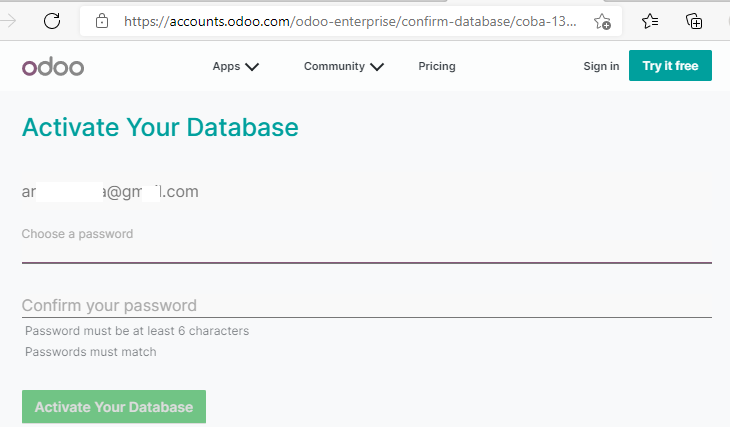Open the Pricing page
This screenshot has width=730, height=427.
[x=437, y=66]
